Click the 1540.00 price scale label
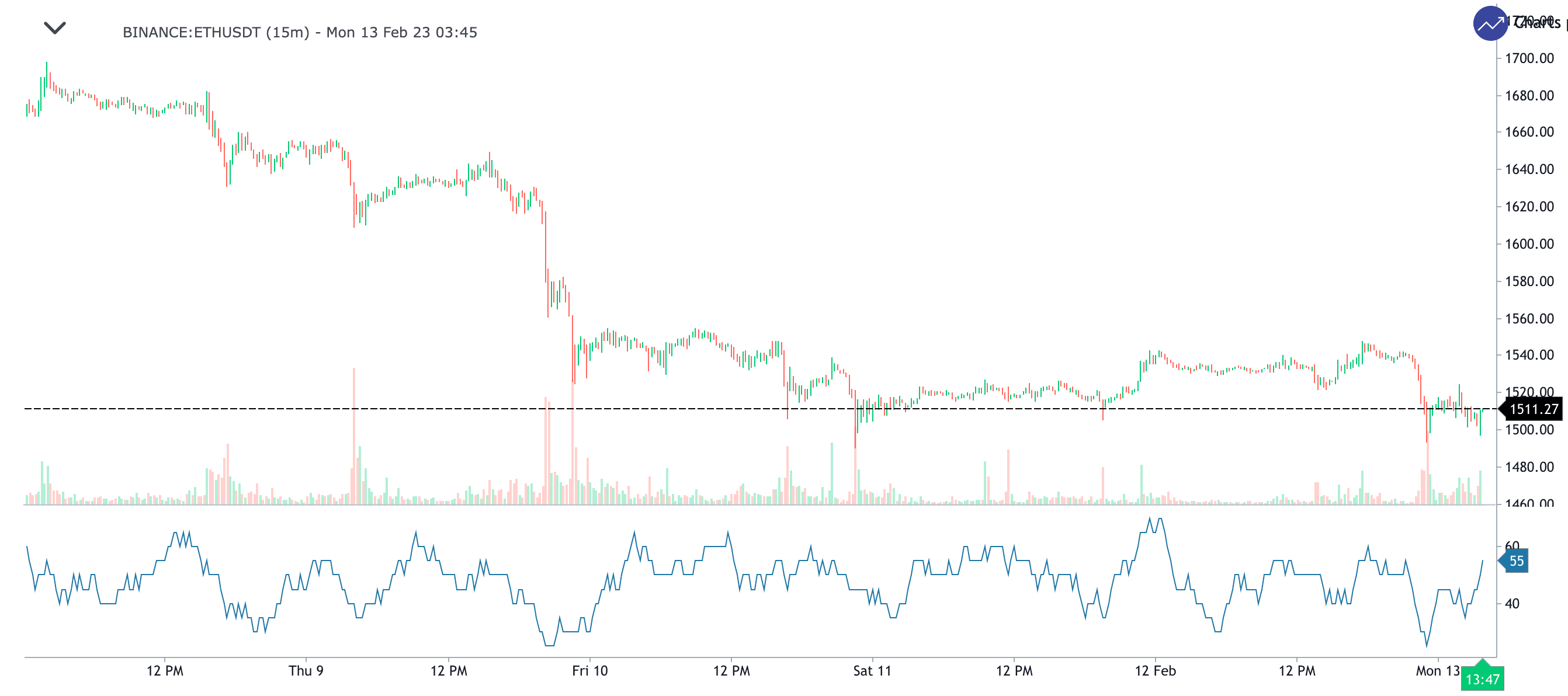The width and height of the screenshot is (1568, 696). coord(1529,354)
